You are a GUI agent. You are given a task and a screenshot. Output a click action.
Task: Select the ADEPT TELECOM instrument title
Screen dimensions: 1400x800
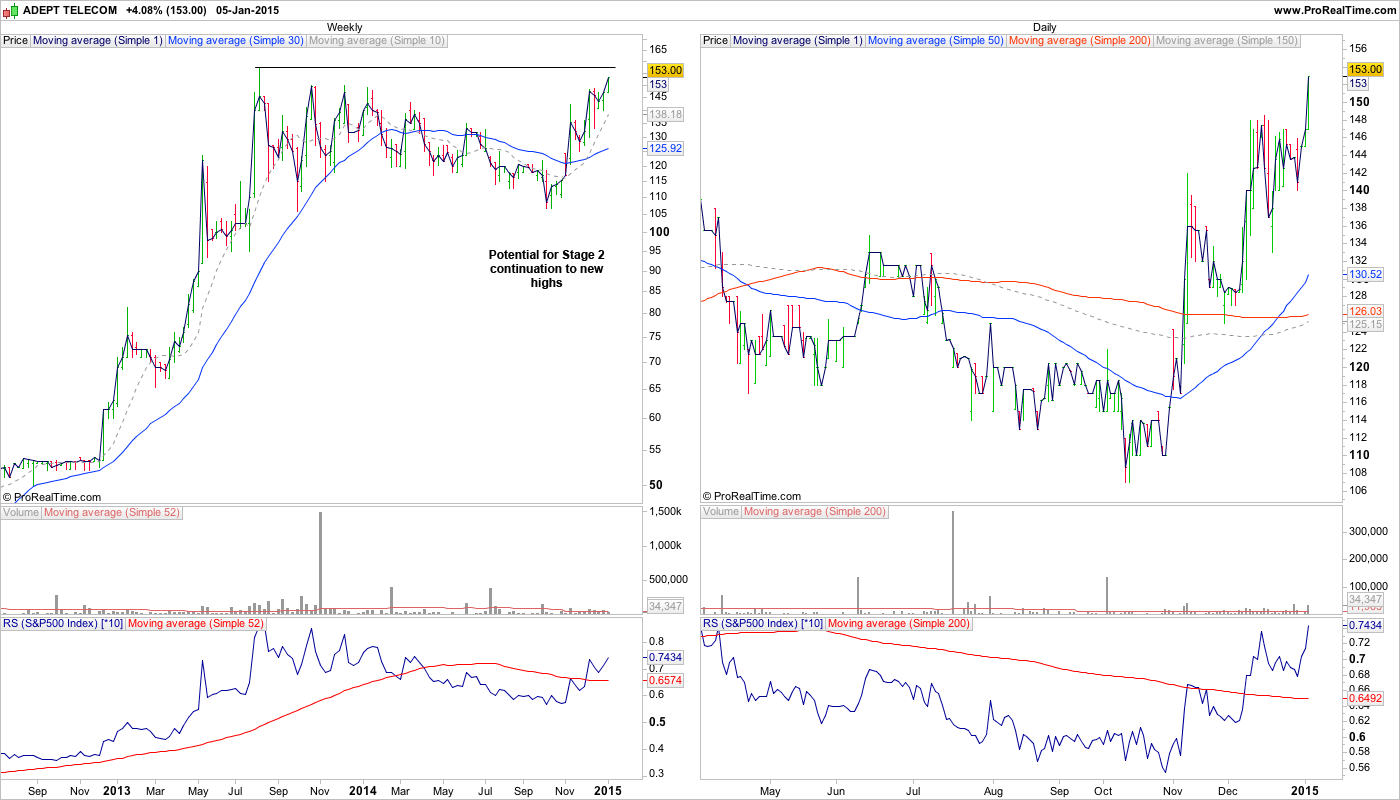pyautogui.click(x=69, y=10)
